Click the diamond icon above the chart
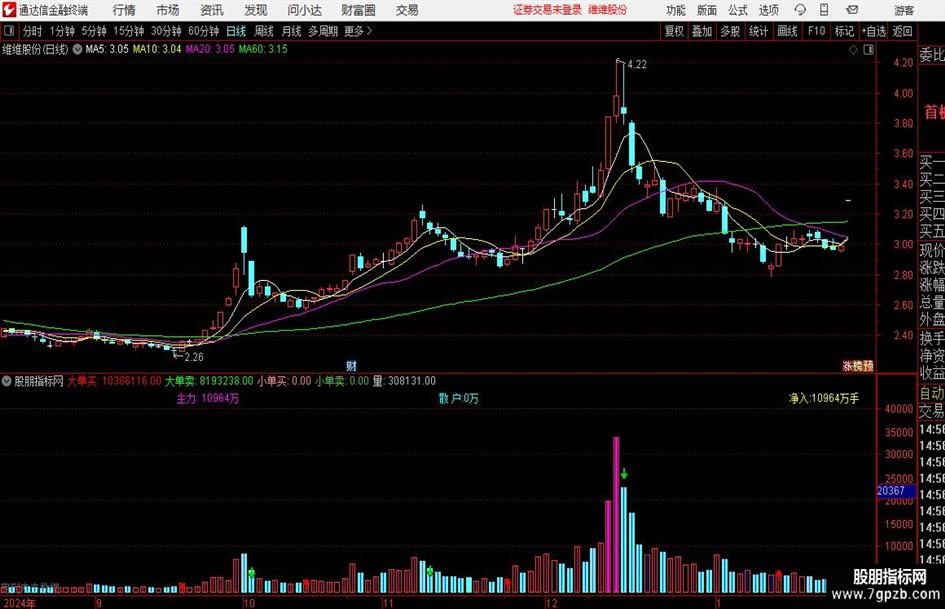Image resolution: width=945 pixels, height=609 pixels. click(x=853, y=50)
